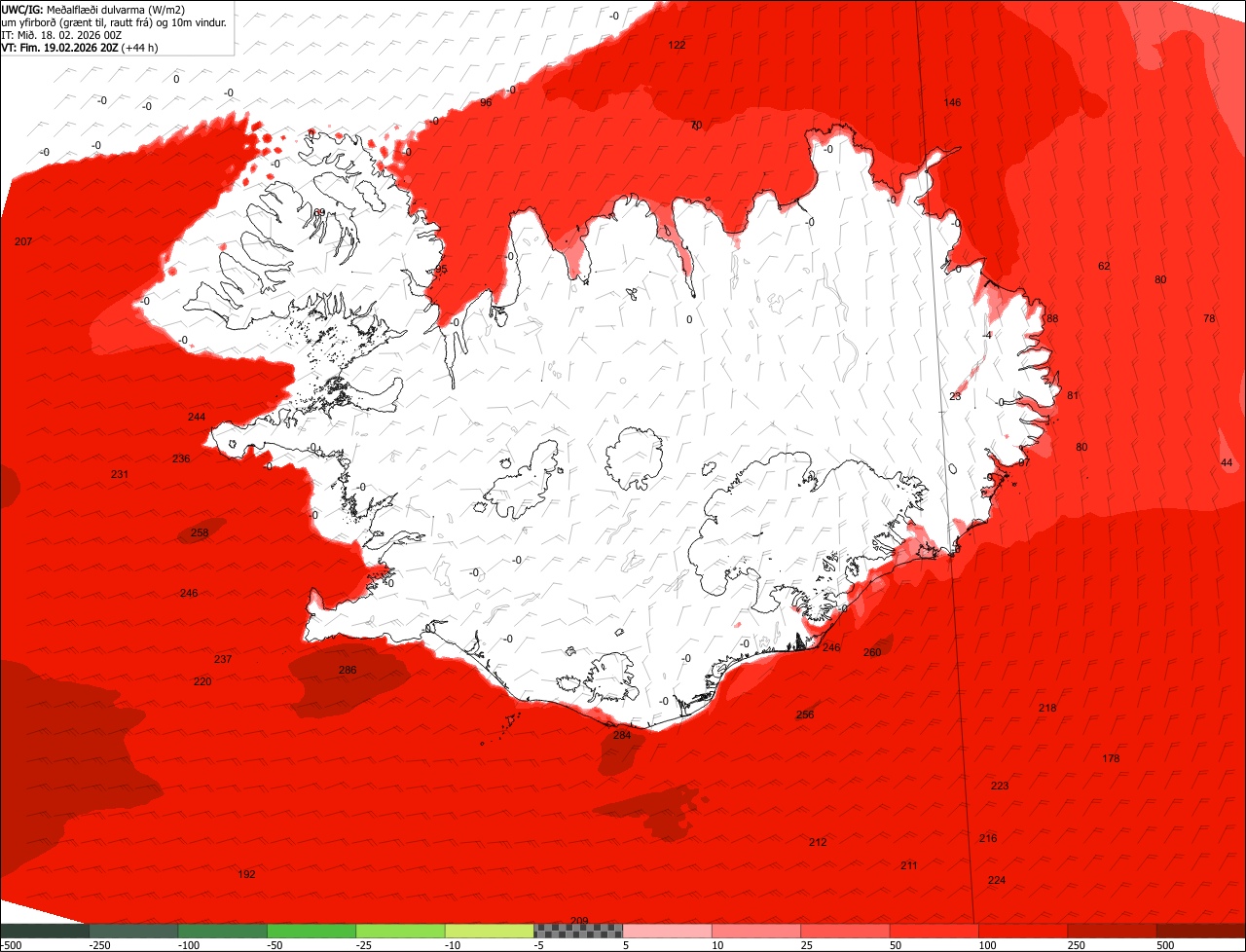The width and height of the screenshot is (1246, 952).
Task: Click the "500" legend label at far right
Action: coord(1167,945)
